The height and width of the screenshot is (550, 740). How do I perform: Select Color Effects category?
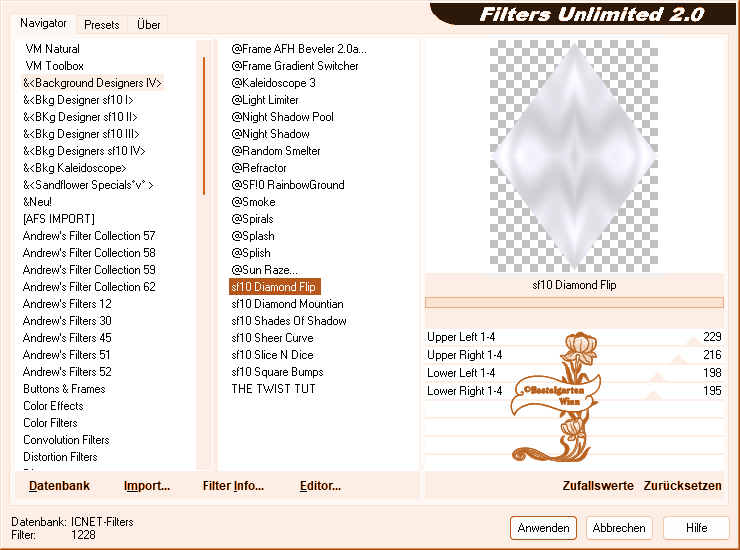(x=53, y=406)
